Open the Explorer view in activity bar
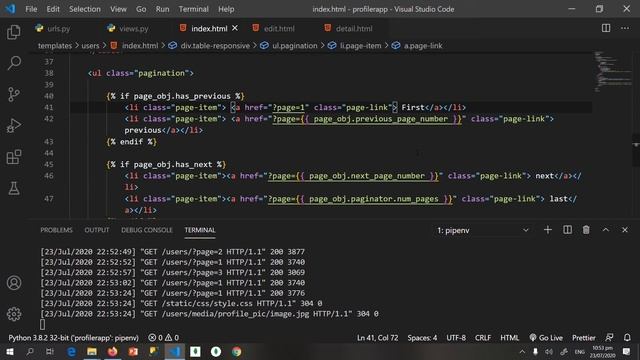 pyautogui.click(x=14, y=32)
